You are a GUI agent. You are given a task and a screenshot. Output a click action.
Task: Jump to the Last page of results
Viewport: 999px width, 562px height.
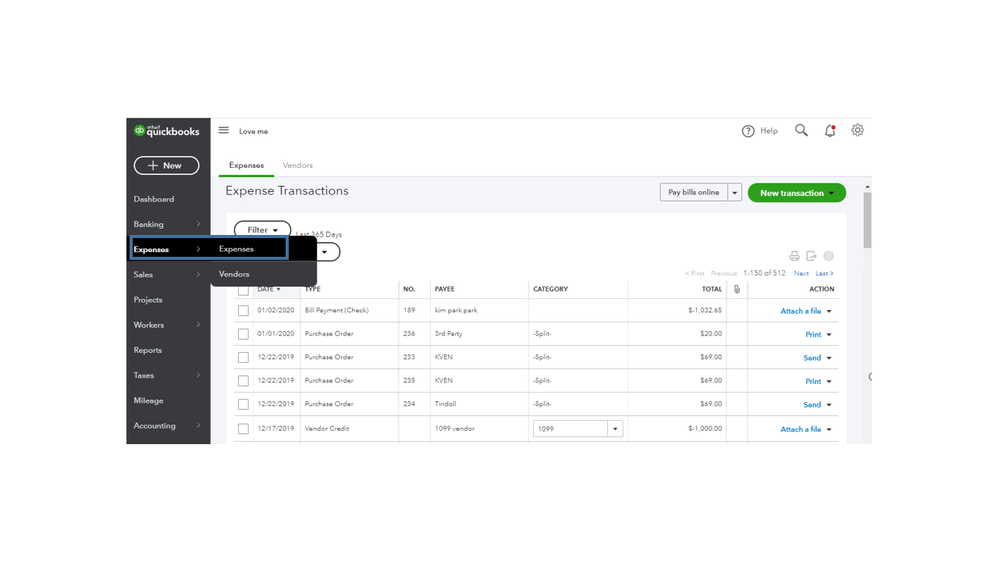click(824, 274)
